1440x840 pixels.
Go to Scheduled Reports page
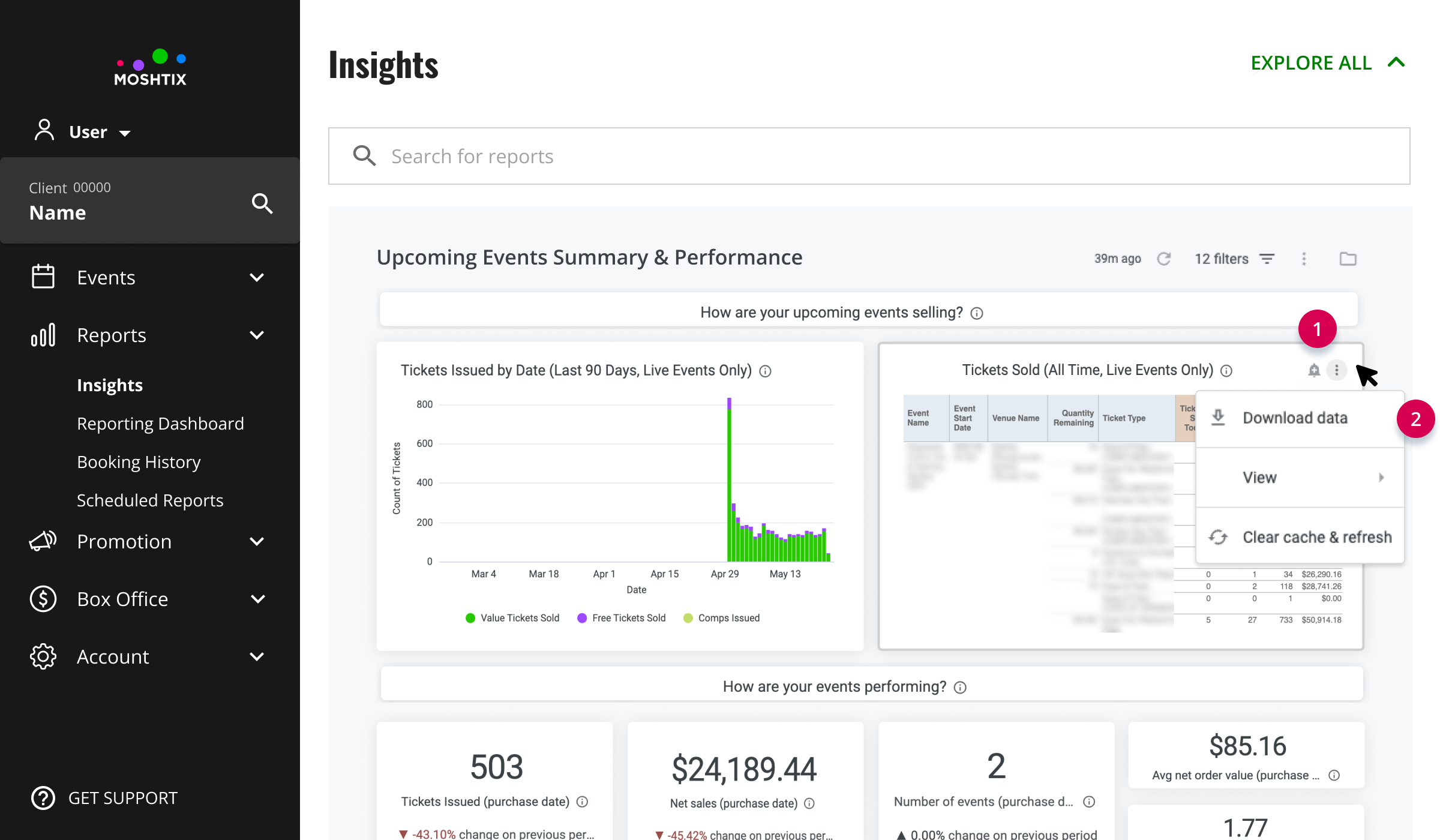click(x=150, y=500)
